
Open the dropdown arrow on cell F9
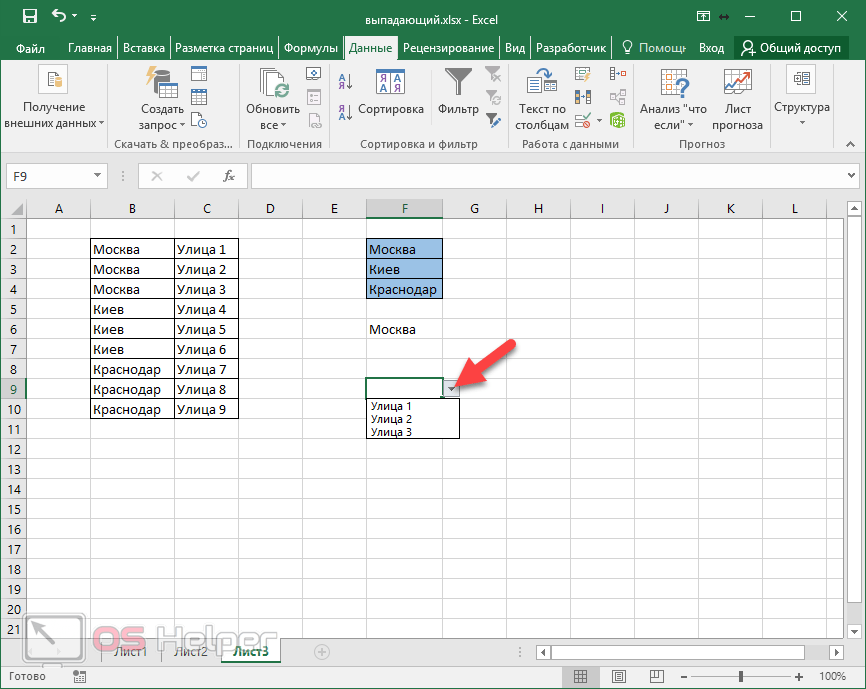click(x=452, y=389)
